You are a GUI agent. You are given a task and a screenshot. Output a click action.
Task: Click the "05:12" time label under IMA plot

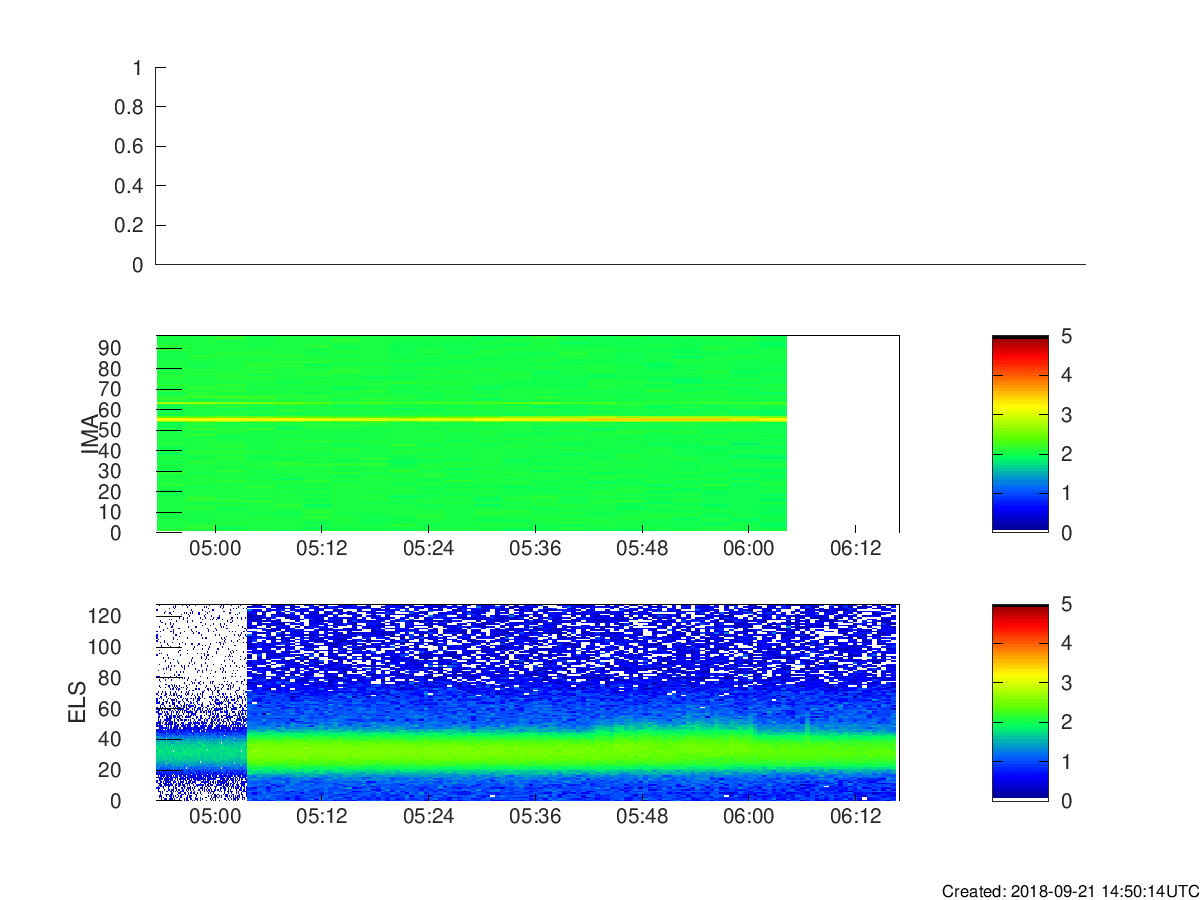pos(321,549)
